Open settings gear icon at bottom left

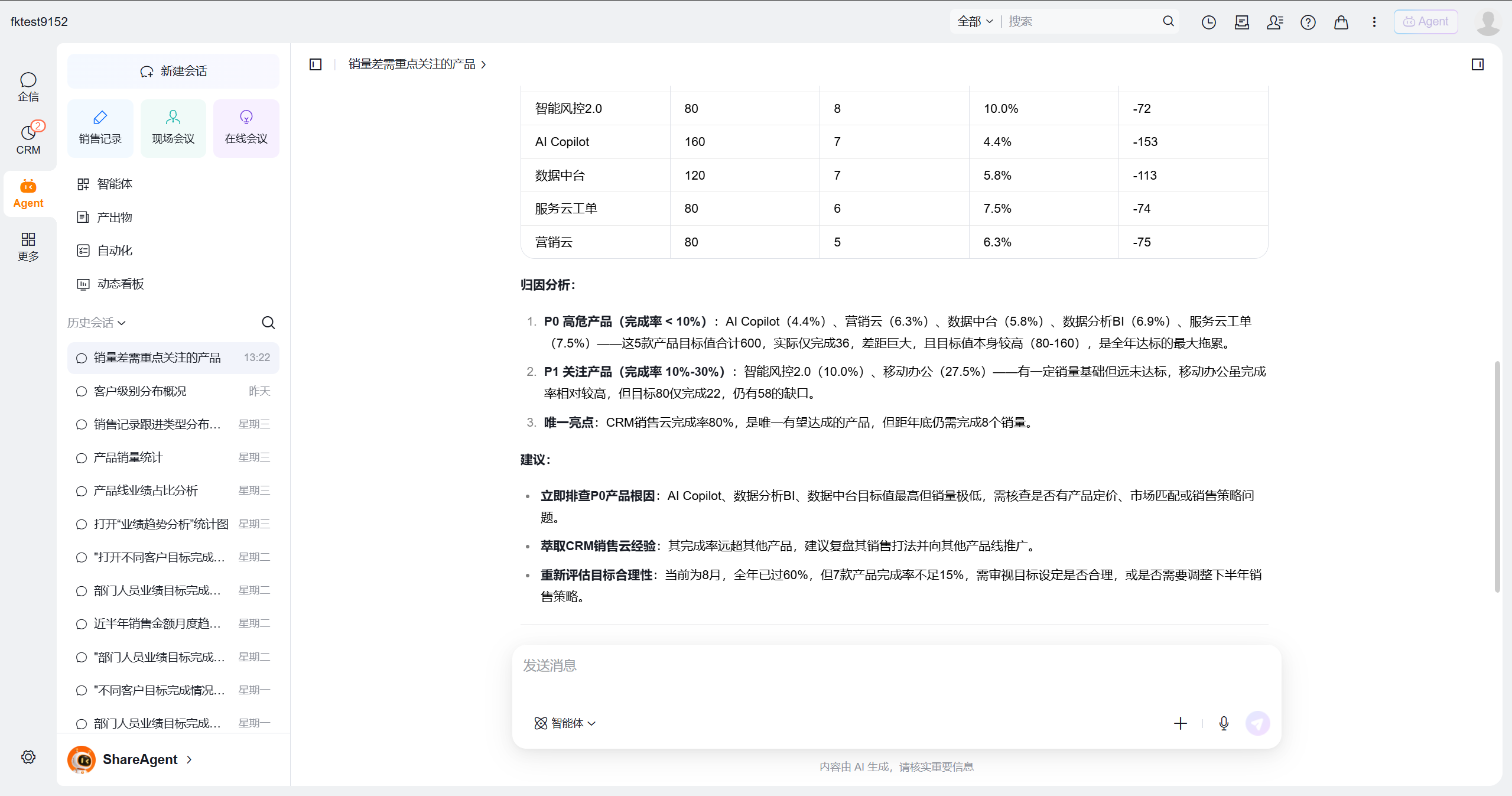pos(28,757)
